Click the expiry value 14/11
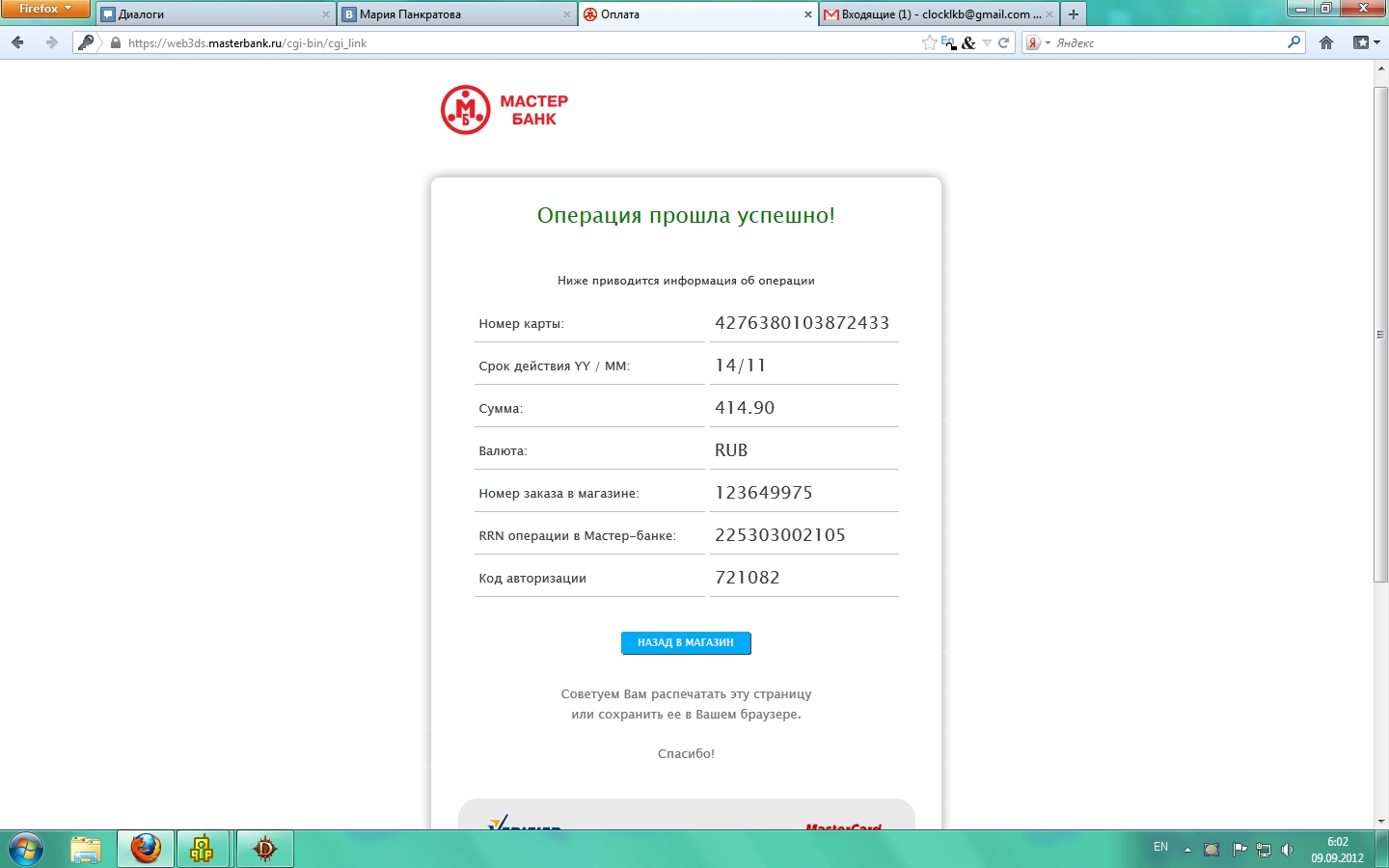Viewport: 1389px width, 868px height. [740, 366]
